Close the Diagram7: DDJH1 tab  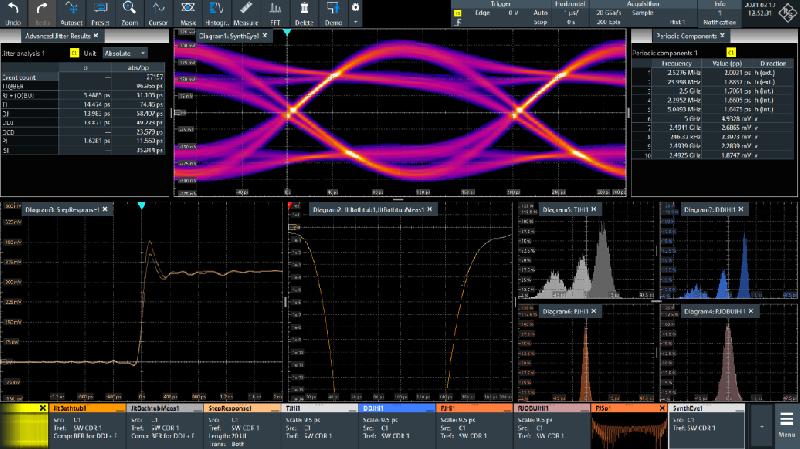tap(740, 209)
